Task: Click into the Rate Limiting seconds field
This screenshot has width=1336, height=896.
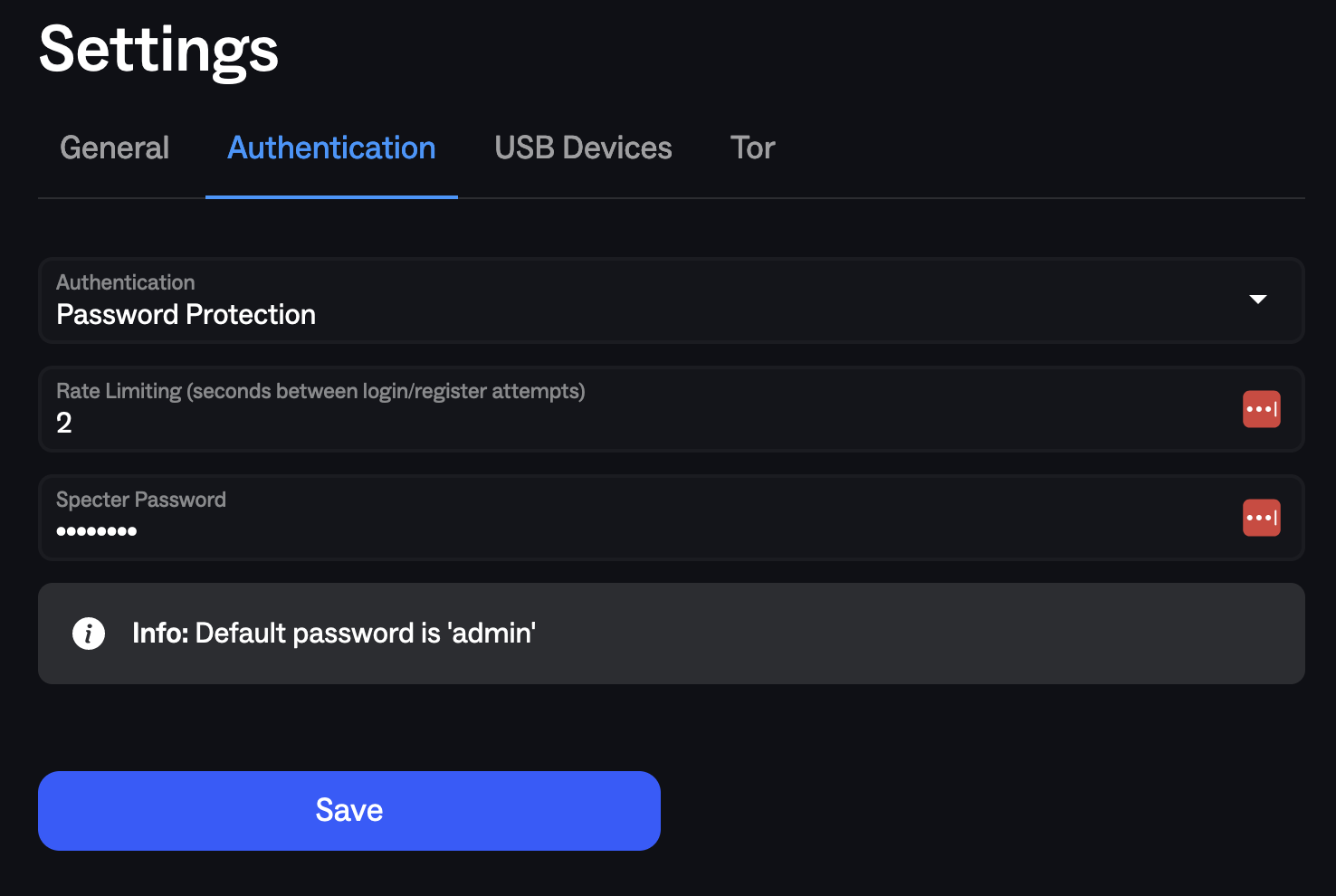Action: 543,422
